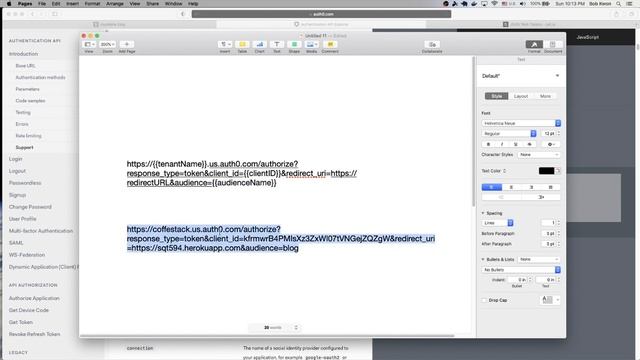Click the Comment toolbar icon
This screenshot has width=640, height=360.
tap(330, 44)
